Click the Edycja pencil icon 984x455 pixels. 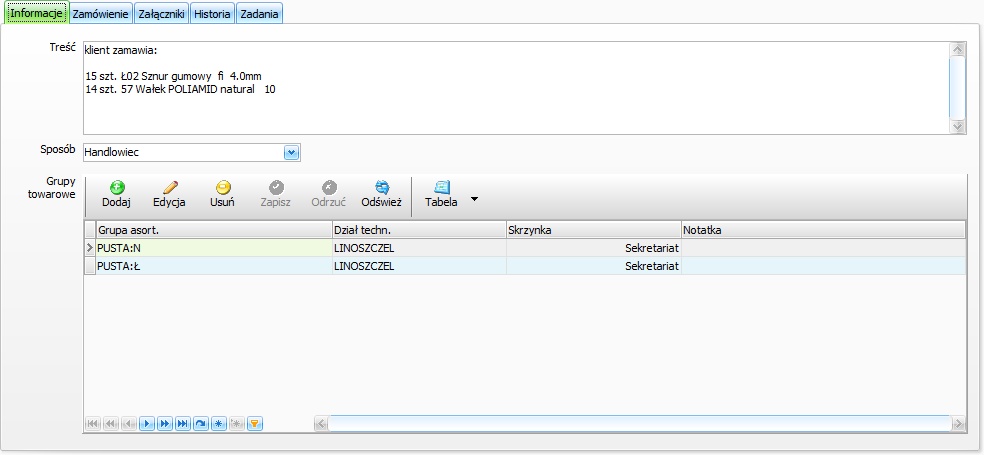[x=169, y=187]
